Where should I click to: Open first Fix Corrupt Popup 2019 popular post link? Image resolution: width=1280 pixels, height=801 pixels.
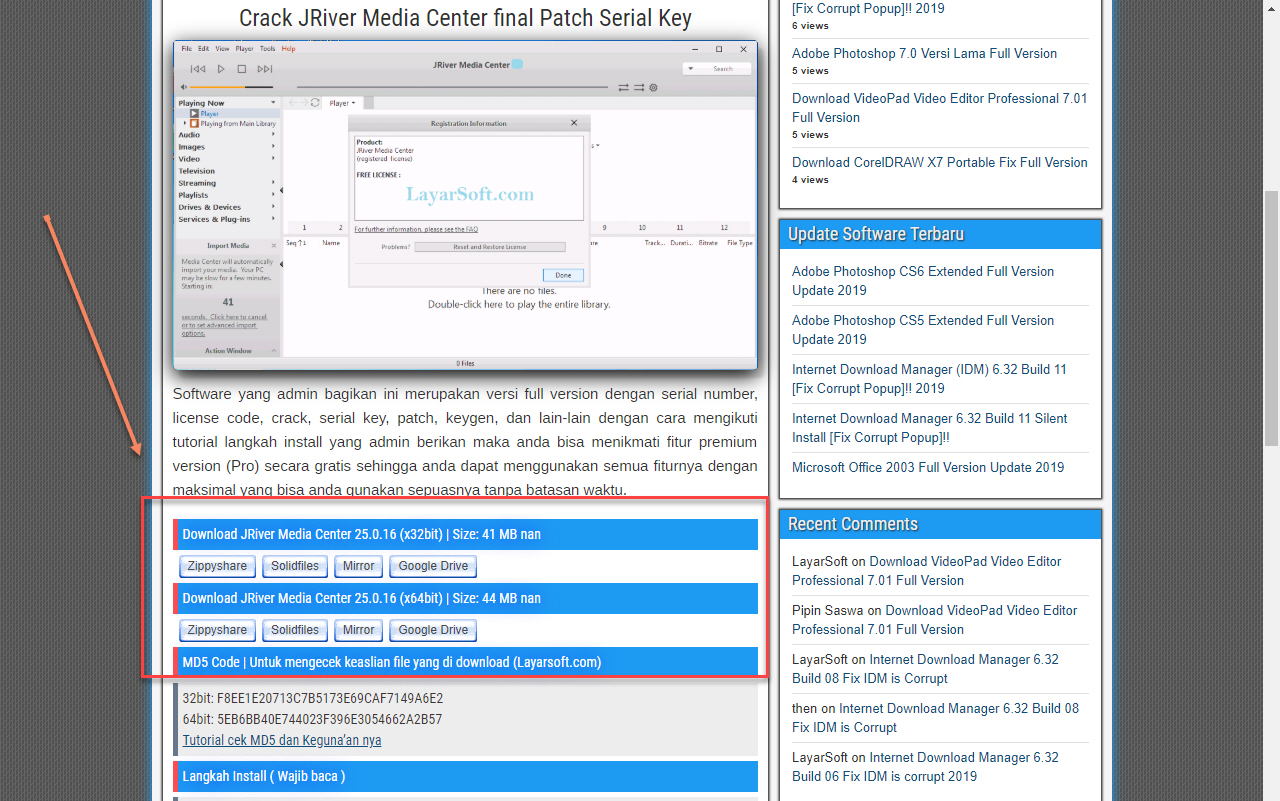point(868,8)
